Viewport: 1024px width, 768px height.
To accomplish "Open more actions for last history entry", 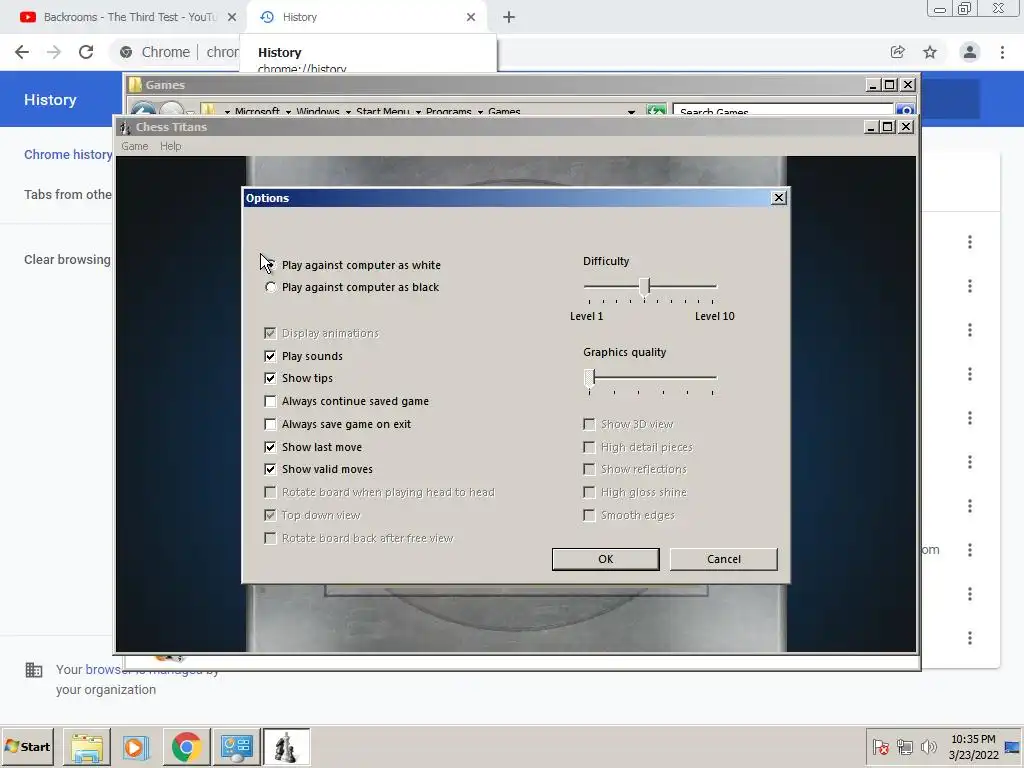I will click(970, 638).
